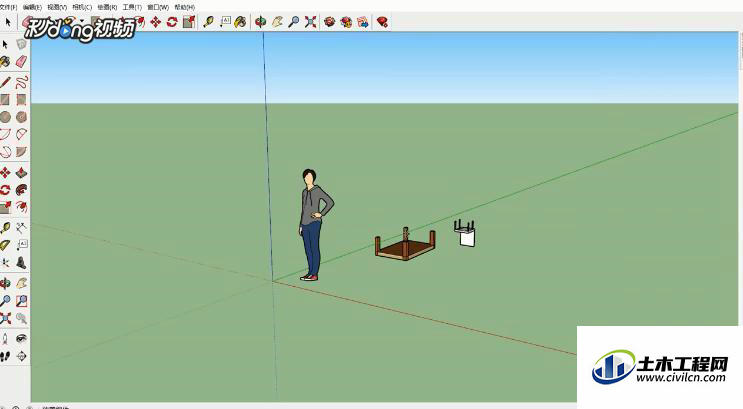The image size is (743, 409).
Task: Select the Freehand squiggle tool
Action: coord(21,82)
